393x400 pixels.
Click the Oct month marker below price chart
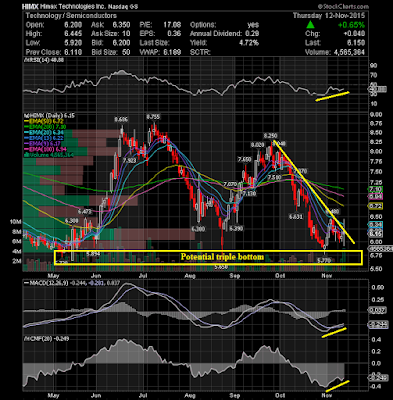coord(280,276)
